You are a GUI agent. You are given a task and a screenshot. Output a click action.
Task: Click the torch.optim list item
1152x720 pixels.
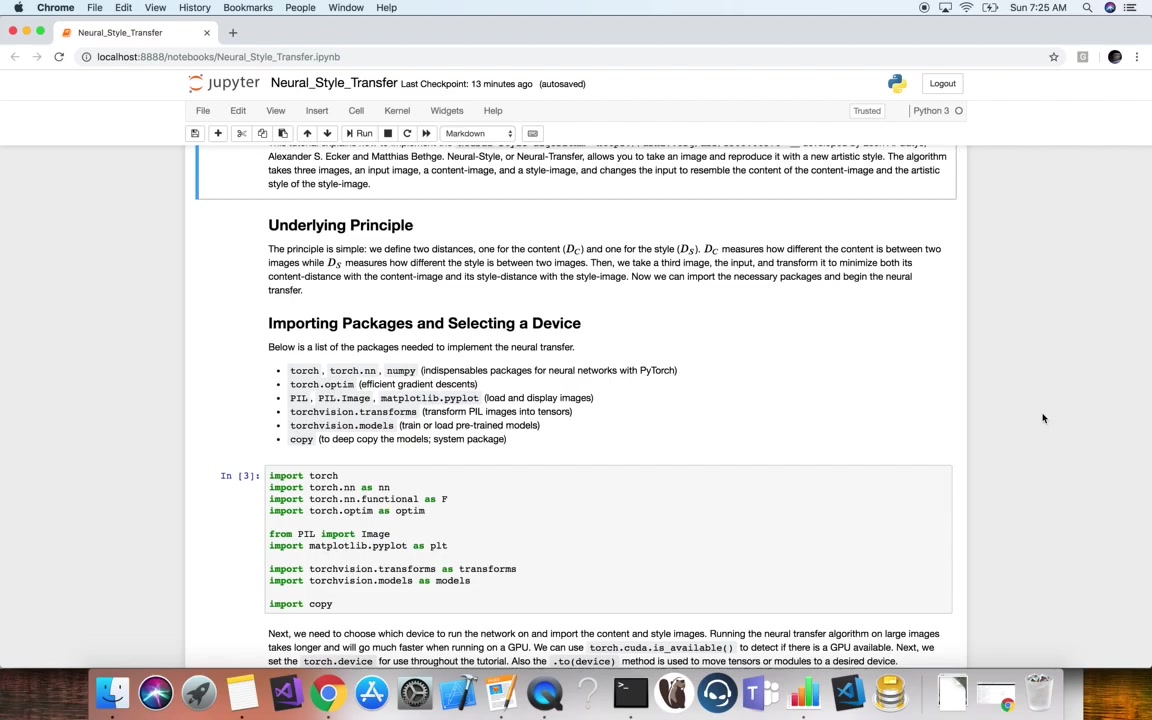click(384, 384)
